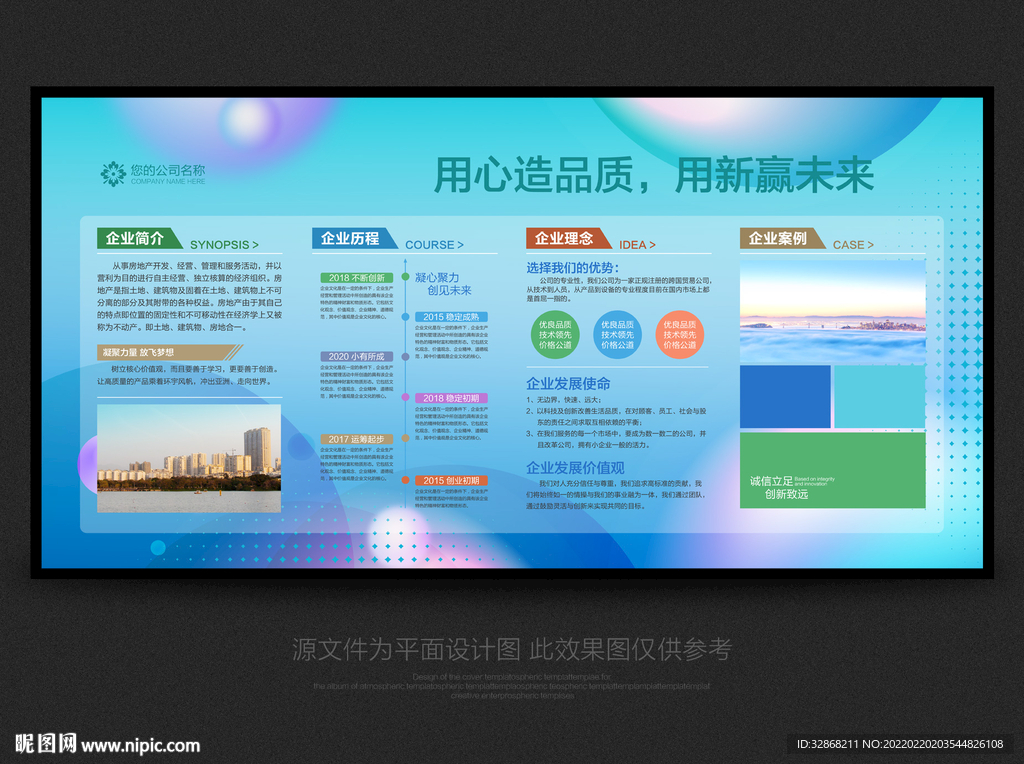The image size is (1024, 764).
Task: Click the 凝聚力量 放飞梦想 banner
Action: [170, 352]
